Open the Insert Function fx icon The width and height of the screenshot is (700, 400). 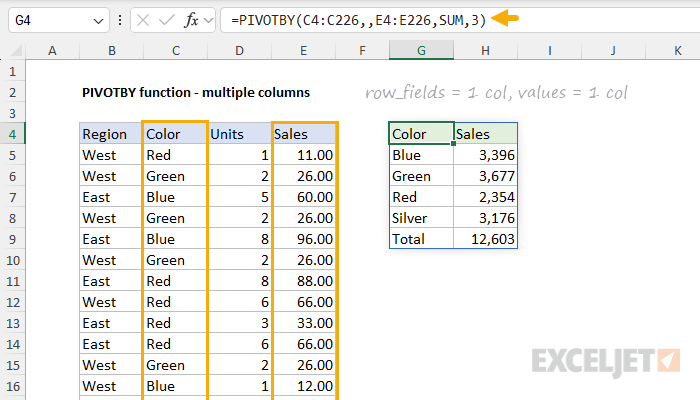pyautogui.click(x=191, y=20)
